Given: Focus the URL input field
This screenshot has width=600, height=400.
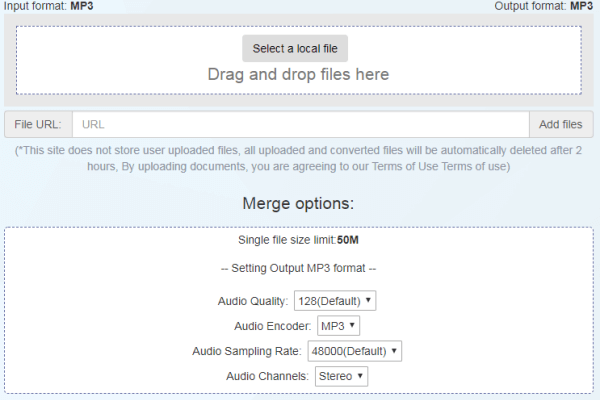Looking at the screenshot, I should pyautogui.click(x=301, y=124).
